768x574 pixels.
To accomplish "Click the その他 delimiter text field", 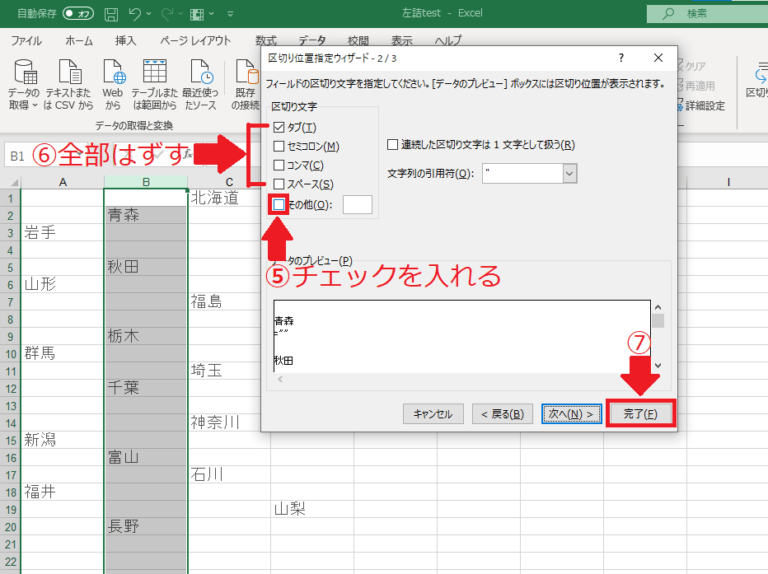I will coord(358,204).
